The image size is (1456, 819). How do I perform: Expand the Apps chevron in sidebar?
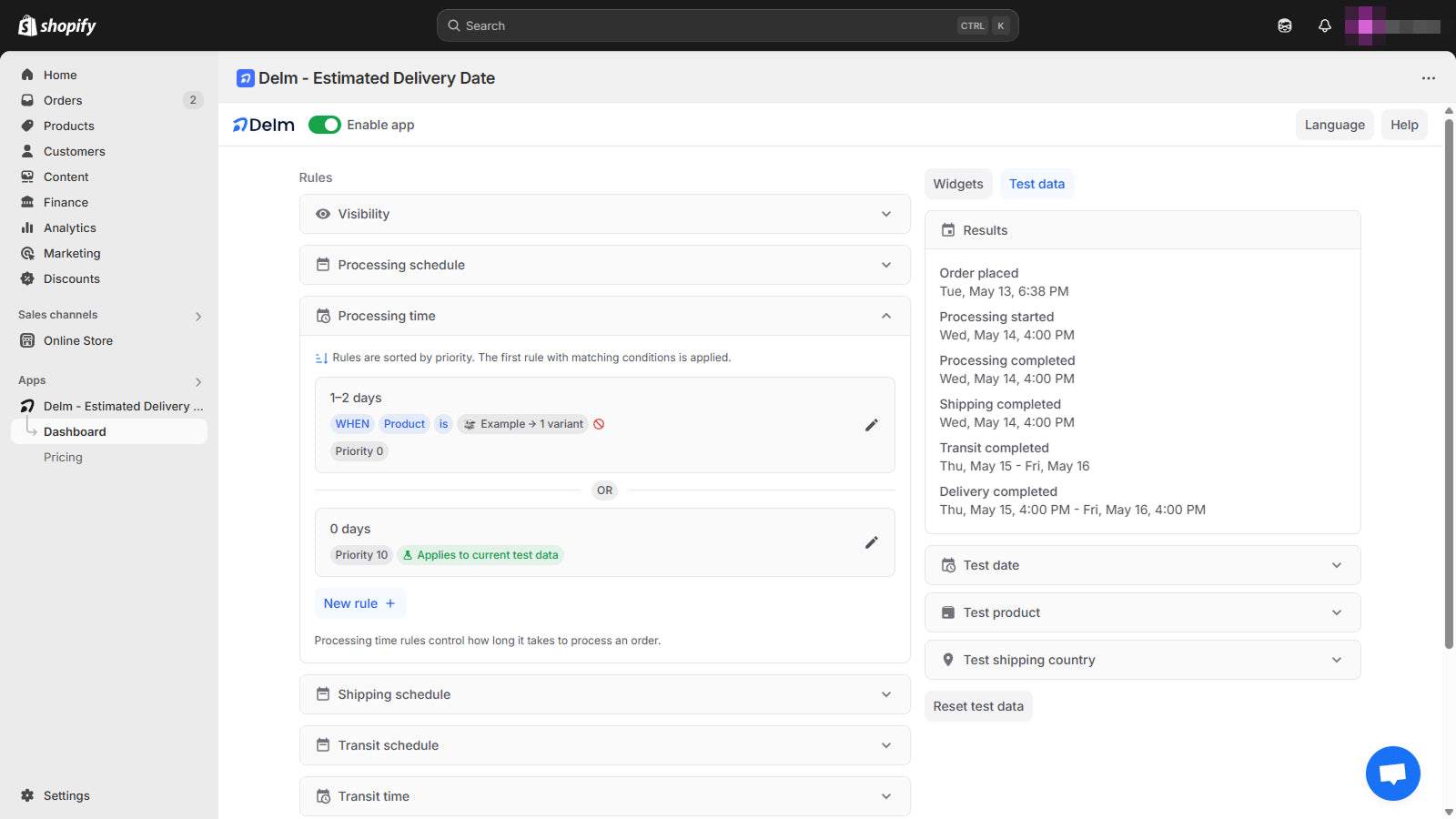198,381
